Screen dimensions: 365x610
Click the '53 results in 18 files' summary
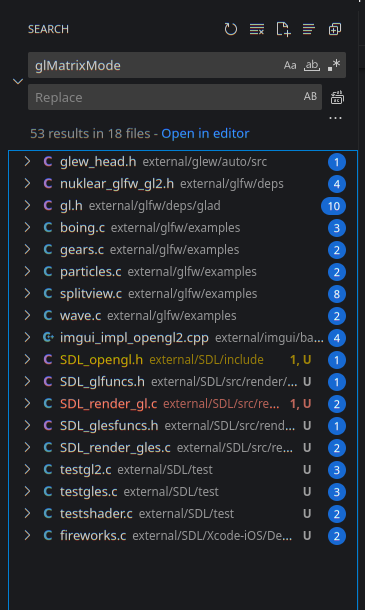pos(90,133)
